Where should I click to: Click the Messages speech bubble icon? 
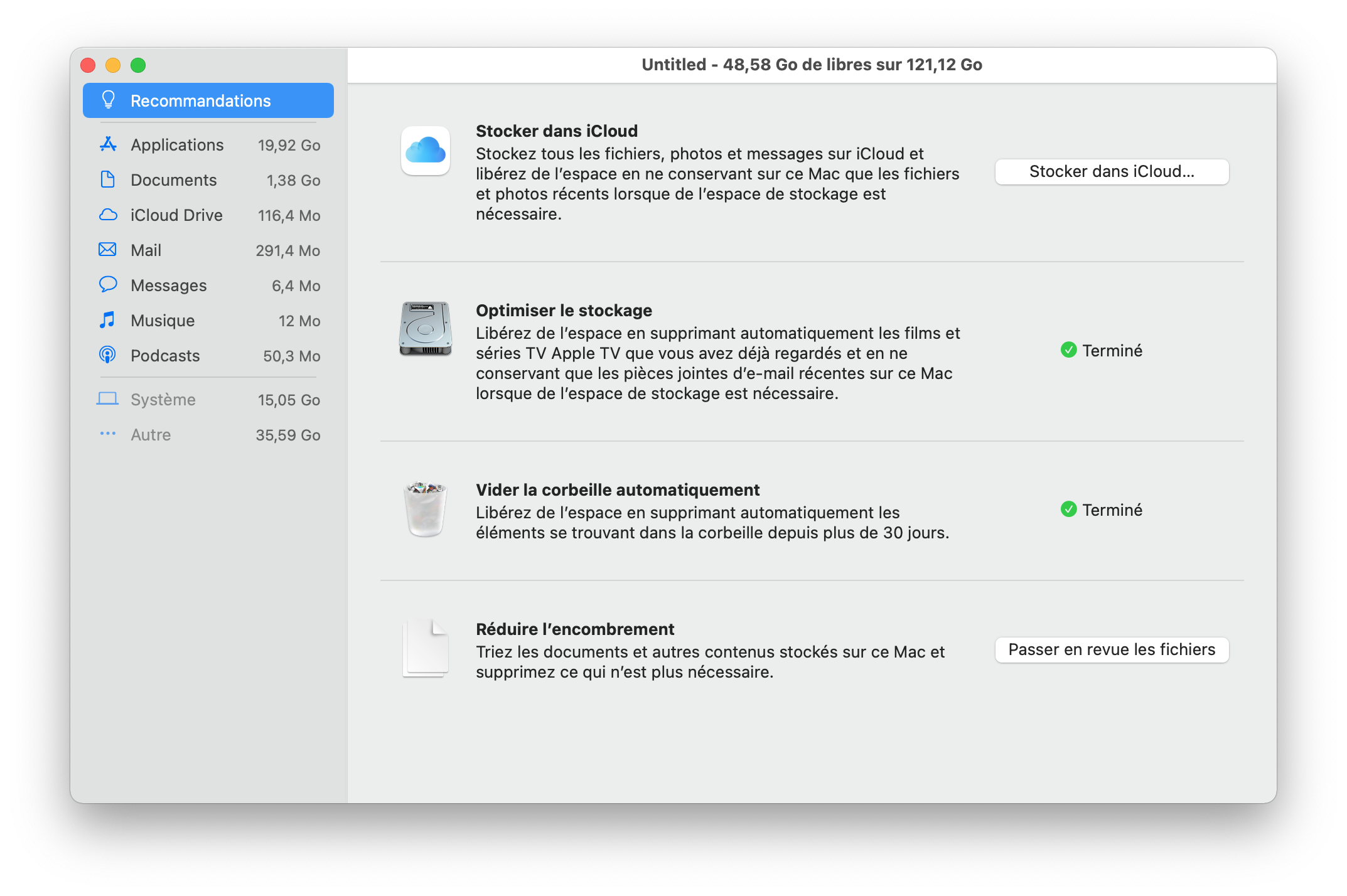point(108,285)
